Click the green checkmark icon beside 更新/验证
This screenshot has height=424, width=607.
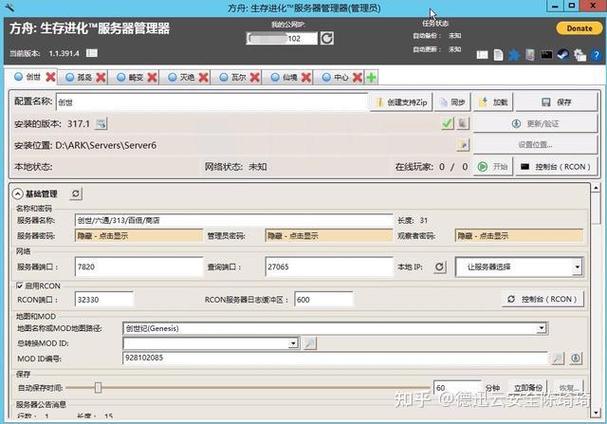[448, 124]
